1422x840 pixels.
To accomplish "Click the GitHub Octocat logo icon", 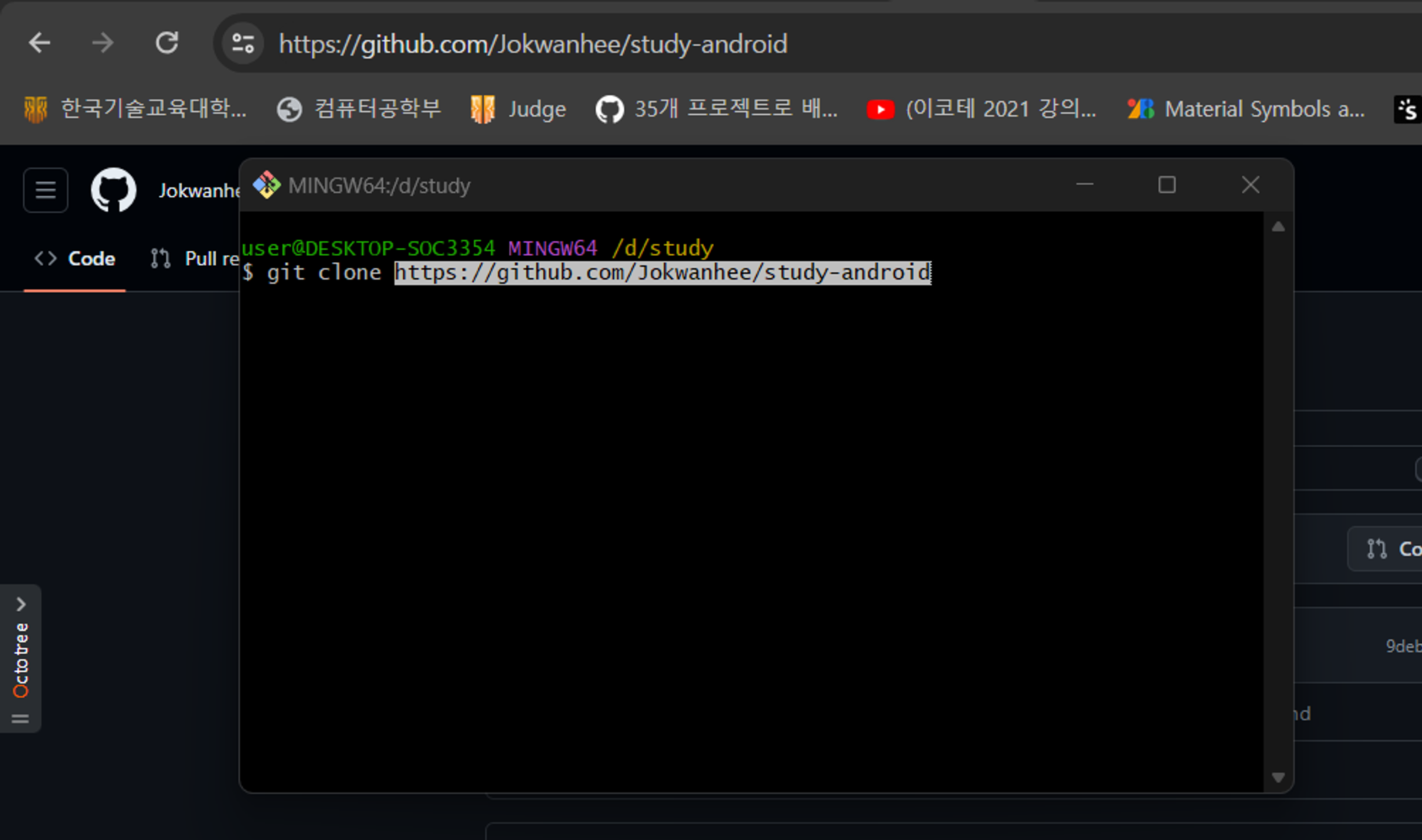I will (113, 189).
